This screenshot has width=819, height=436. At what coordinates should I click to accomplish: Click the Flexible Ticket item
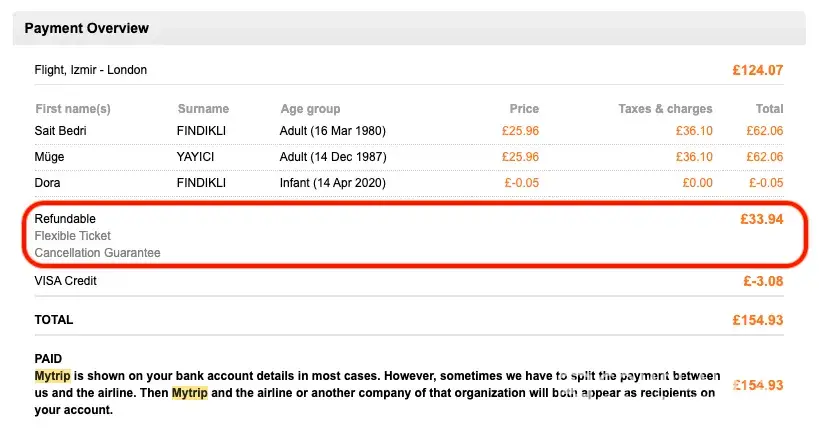pyautogui.click(x=73, y=236)
